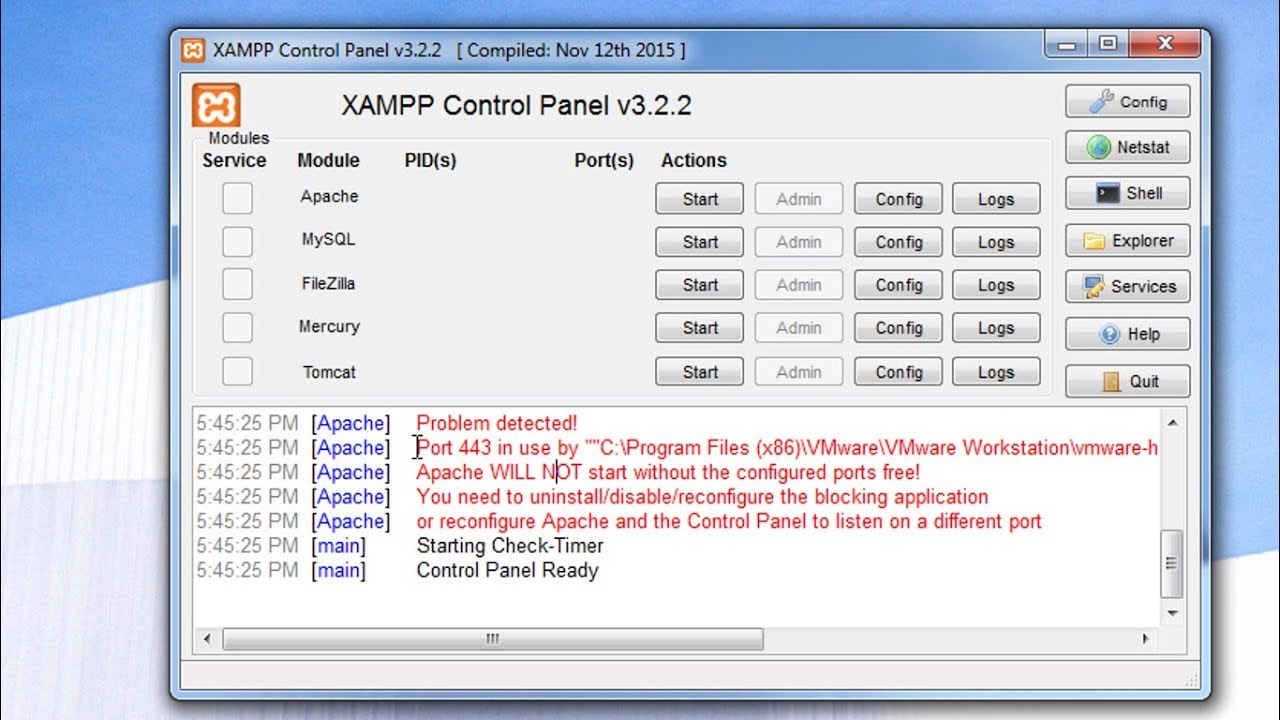View Mercury Logs
Viewport: 1280px width, 720px height.
pyautogui.click(x=996, y=328)
